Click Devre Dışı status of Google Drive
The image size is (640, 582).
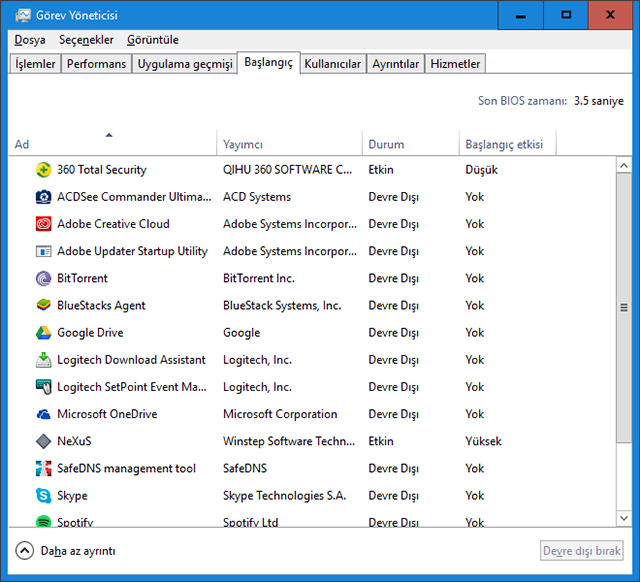pos(393,333)
